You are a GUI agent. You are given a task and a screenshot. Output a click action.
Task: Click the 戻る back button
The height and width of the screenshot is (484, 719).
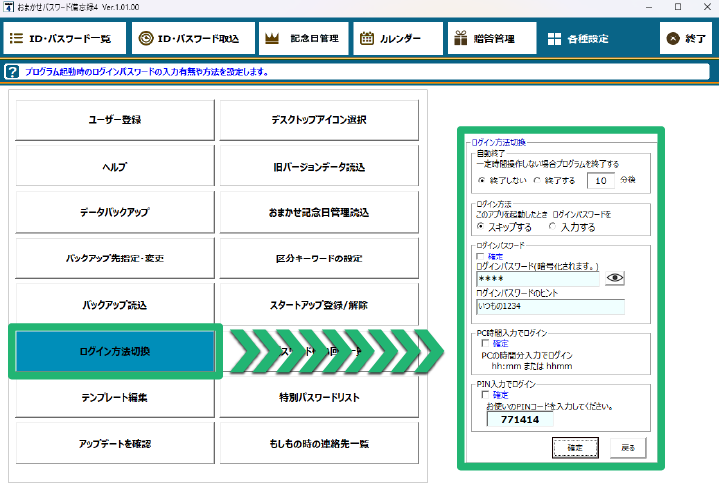pyautogui.click(x=628, y=448)
